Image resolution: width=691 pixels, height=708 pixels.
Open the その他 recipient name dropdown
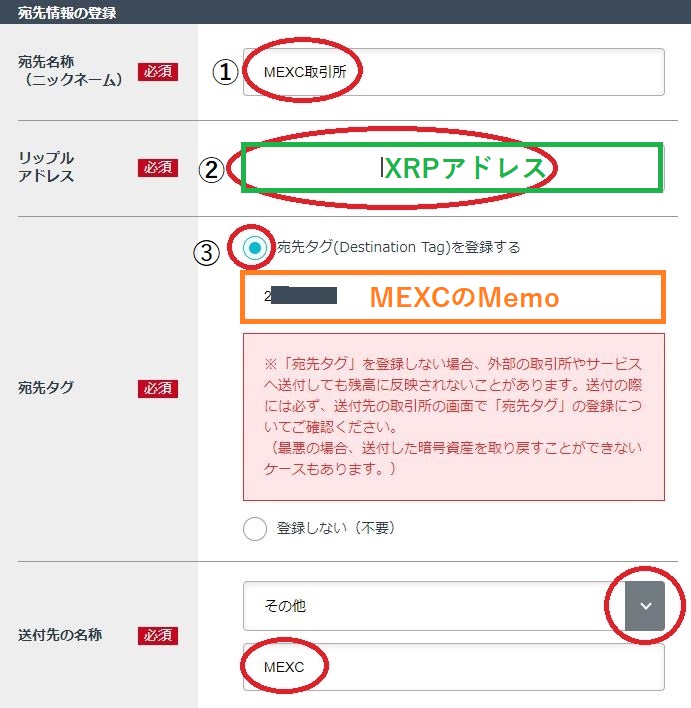(453, 606)
